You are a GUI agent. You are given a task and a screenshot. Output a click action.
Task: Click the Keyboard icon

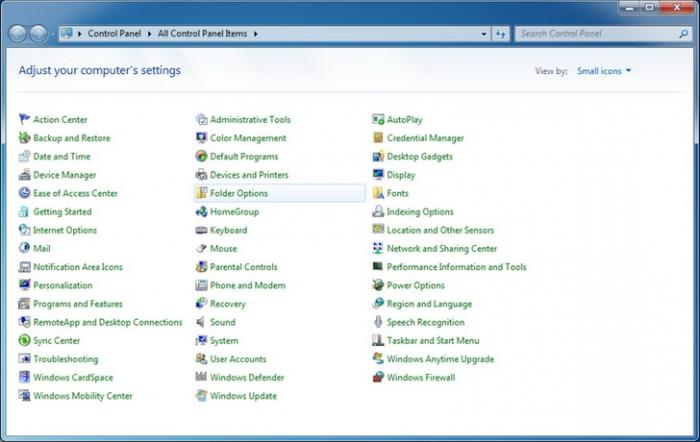[x=201, y=230]
